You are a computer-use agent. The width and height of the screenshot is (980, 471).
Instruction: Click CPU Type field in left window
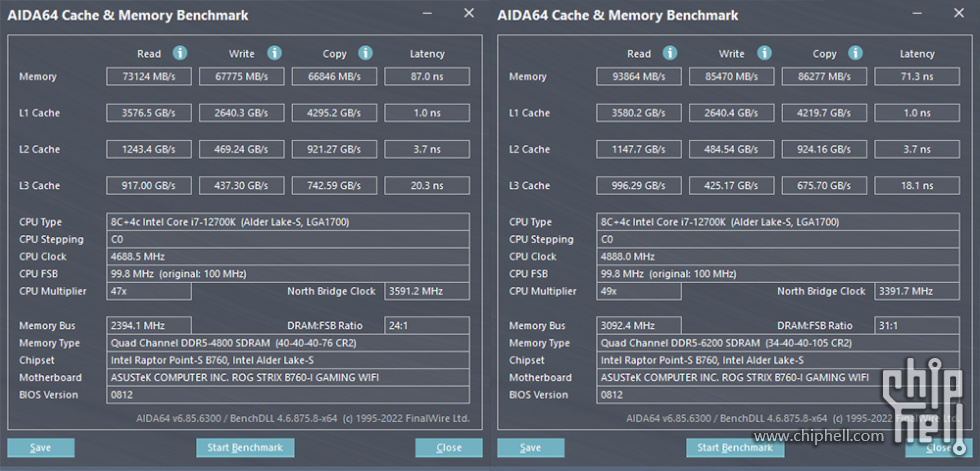tap(288, 222)
